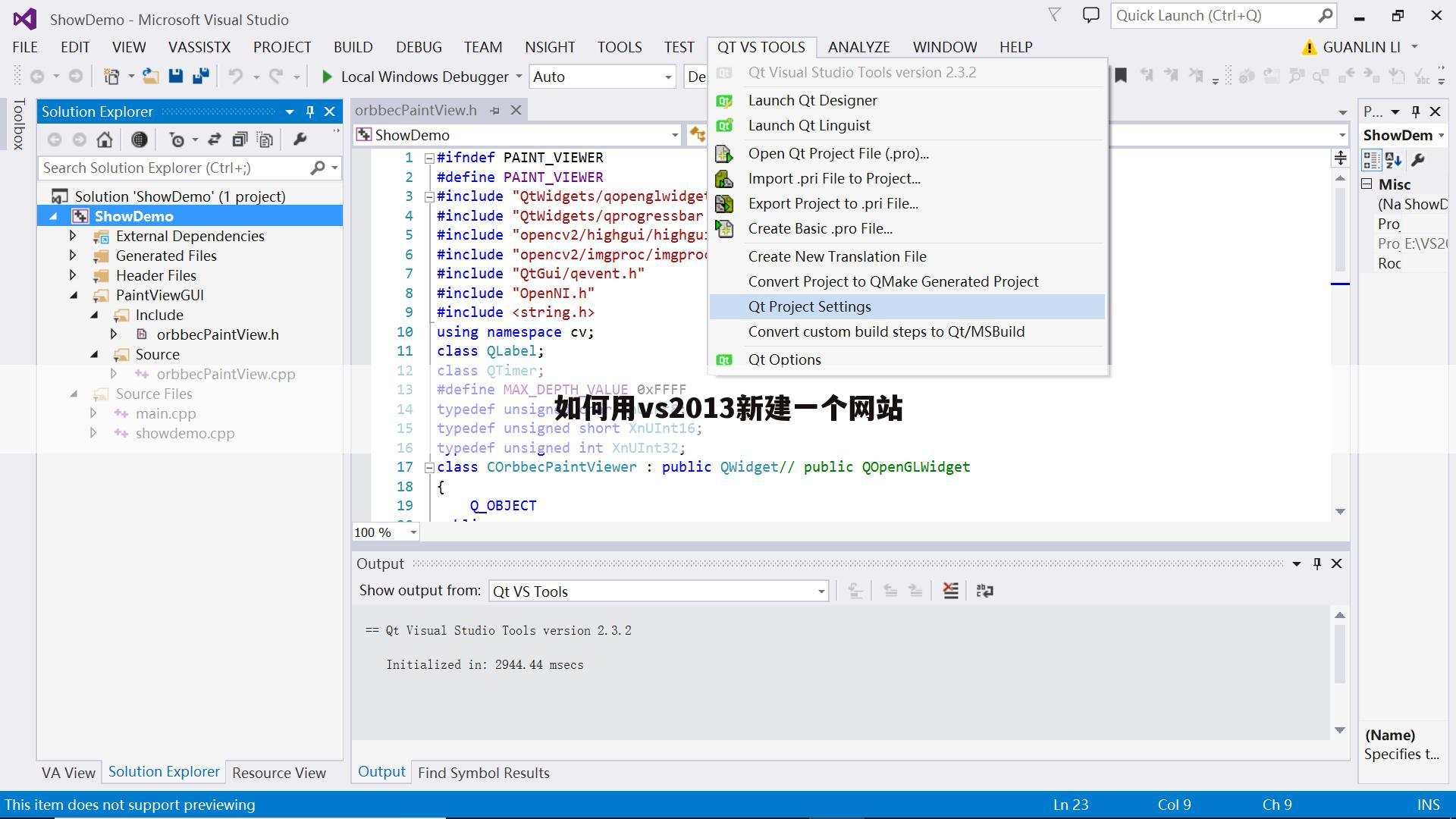The width and height of the screenshot is (1456, 819).
Task: Click the Output panel vertical scrollbar thumb
Action: pos(1340,654)
